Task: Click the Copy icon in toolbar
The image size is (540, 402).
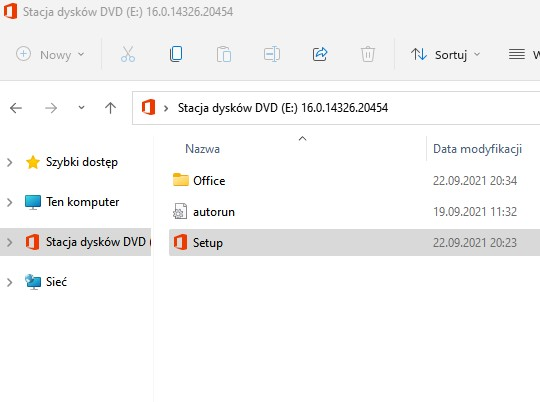Action: click(176, 54)
